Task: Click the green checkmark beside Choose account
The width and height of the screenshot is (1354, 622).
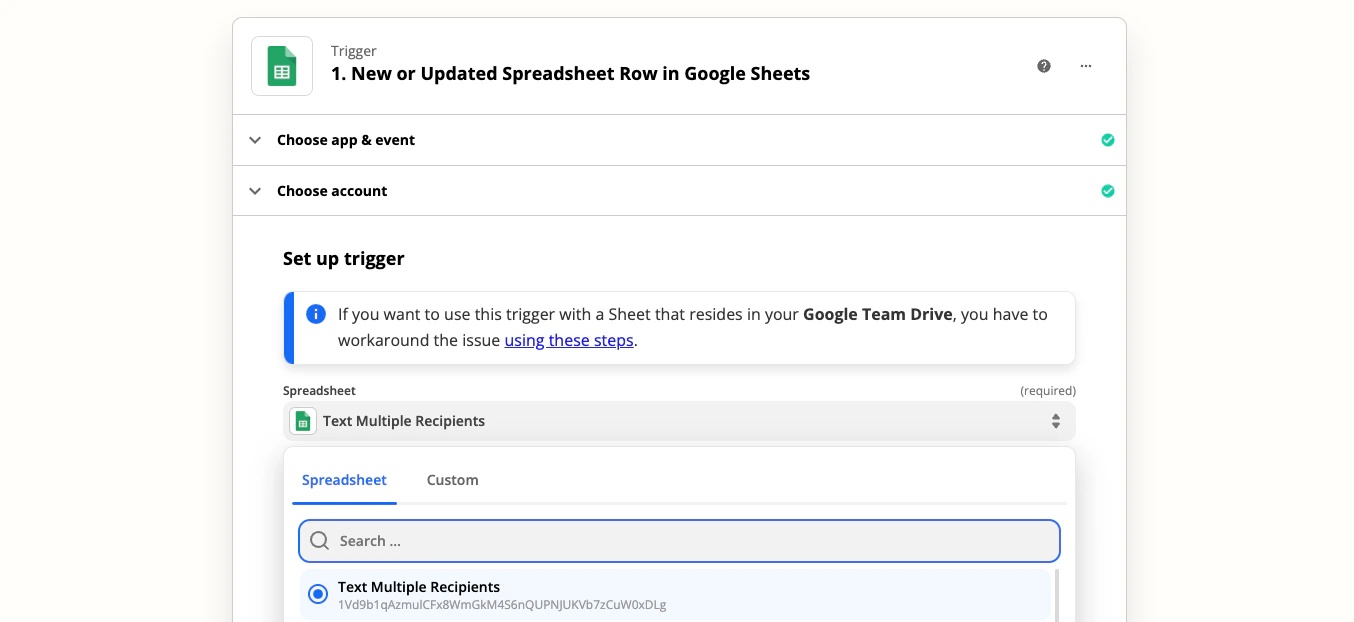Action: pyautogui.click(x=1108, y=190)
